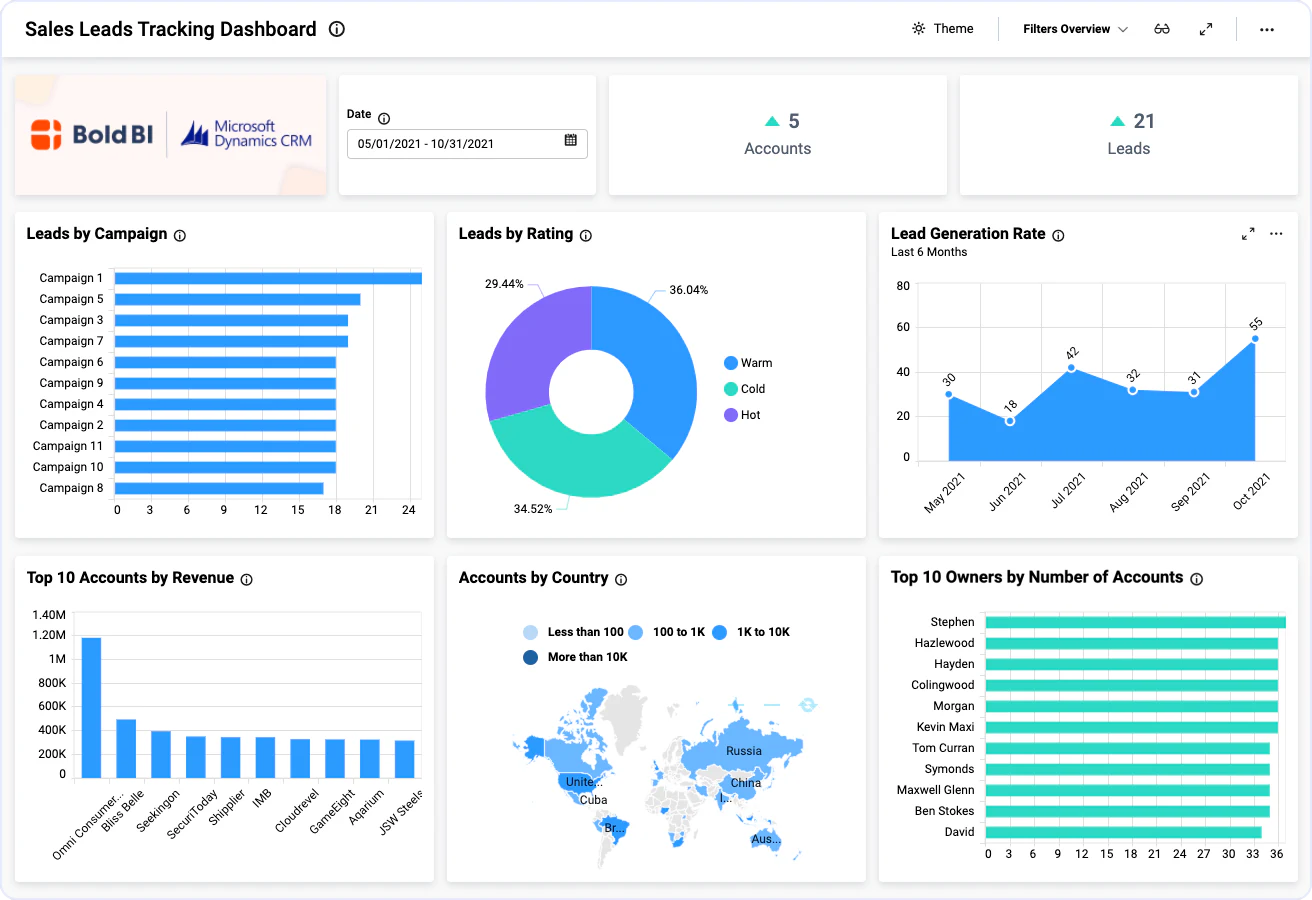Click Russia on the world map
This screenshot has height=900, width=1312.
744,751
